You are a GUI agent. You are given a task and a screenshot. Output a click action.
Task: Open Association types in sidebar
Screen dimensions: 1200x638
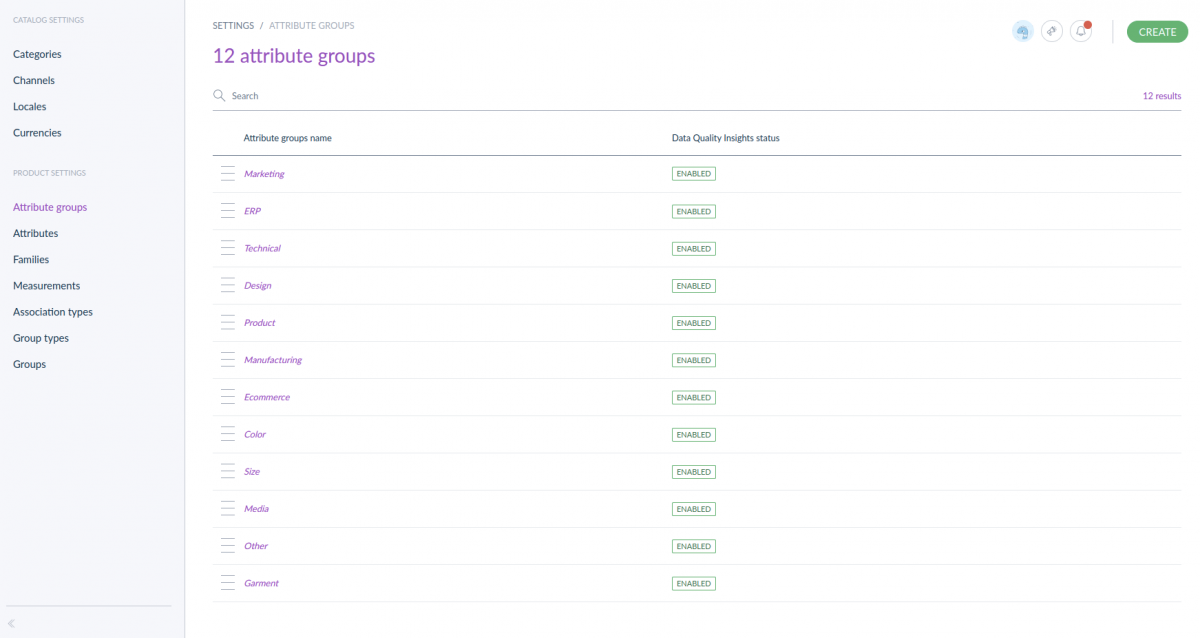coord(53,312)
